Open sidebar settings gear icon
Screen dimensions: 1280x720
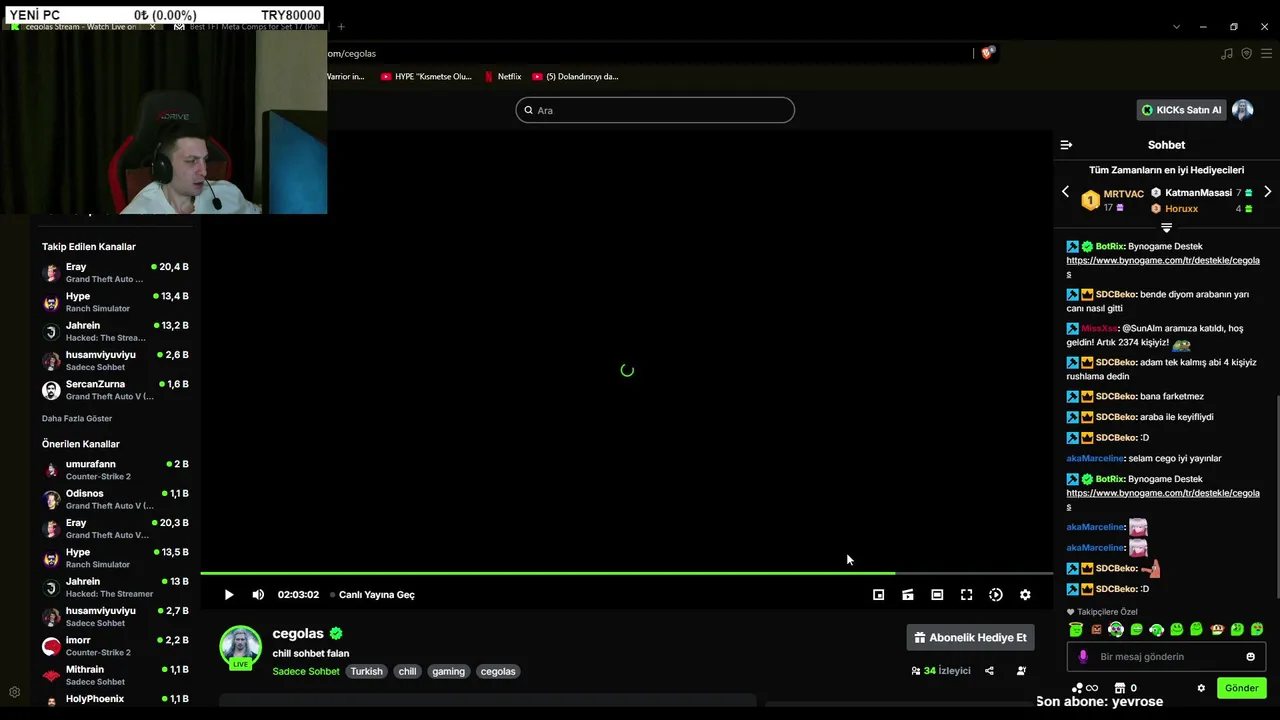(14, 692)
